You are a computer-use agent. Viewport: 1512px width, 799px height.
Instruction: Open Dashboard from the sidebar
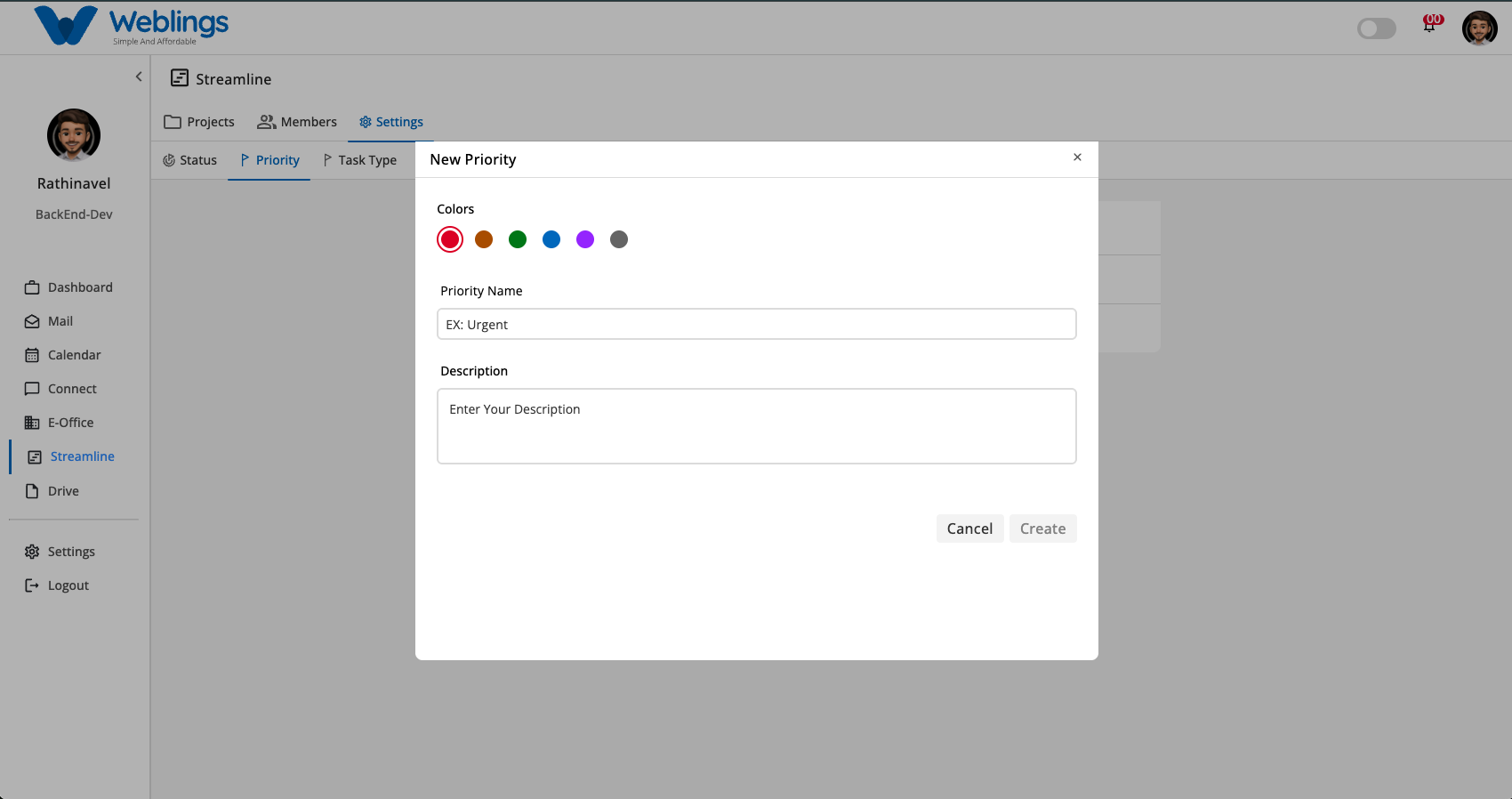pos(69,287)
